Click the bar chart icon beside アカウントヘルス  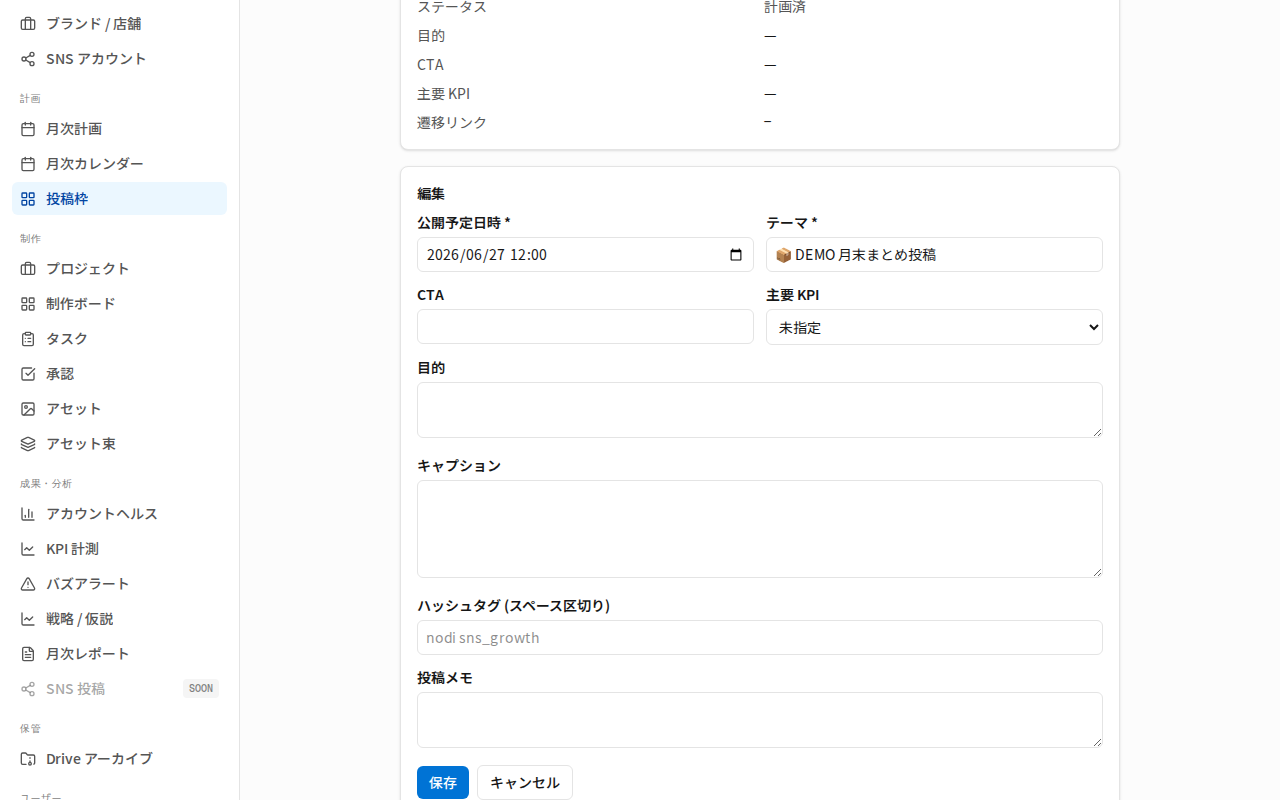tap(28, 514)
